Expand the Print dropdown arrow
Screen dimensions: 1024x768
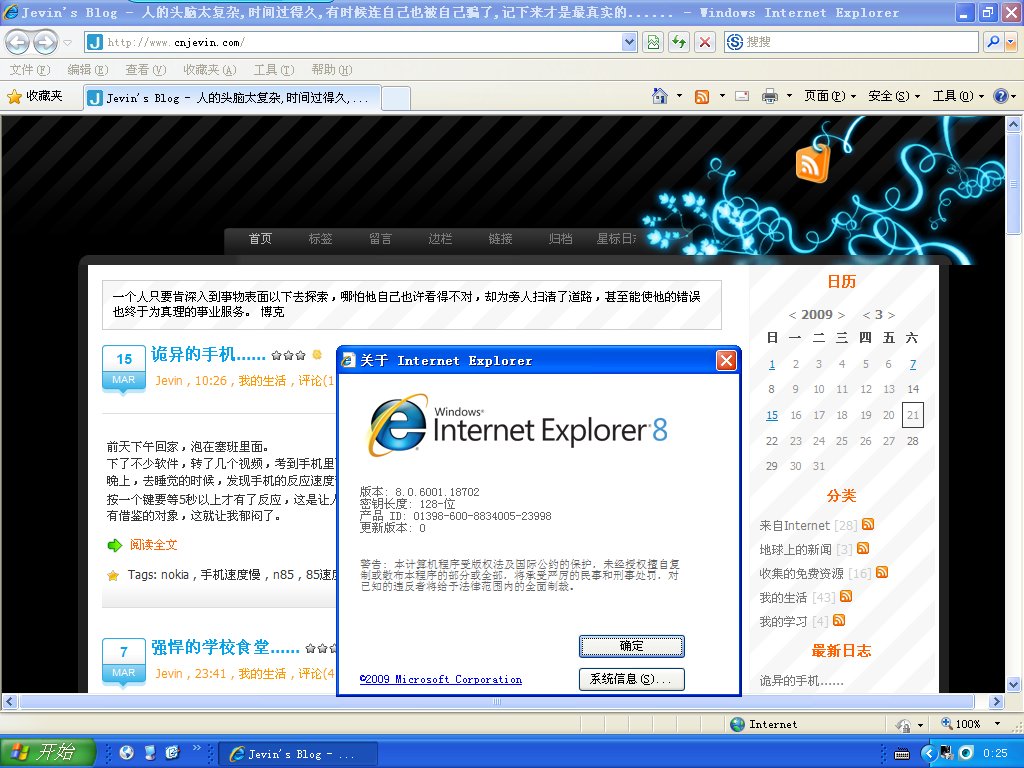[789, 97]
